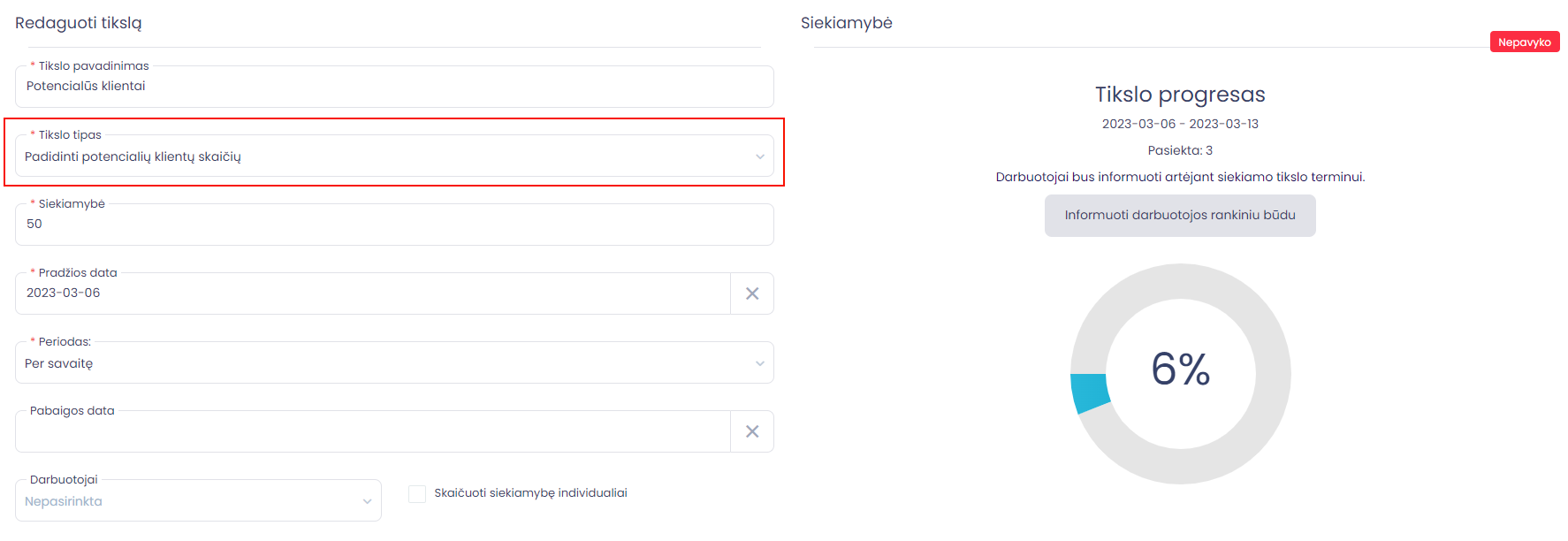Click the Nepasirinkta placeholder in Darbuotojai
This screenshot has width=1568, height=541.
pyautogui.click(x=64, y=501)
